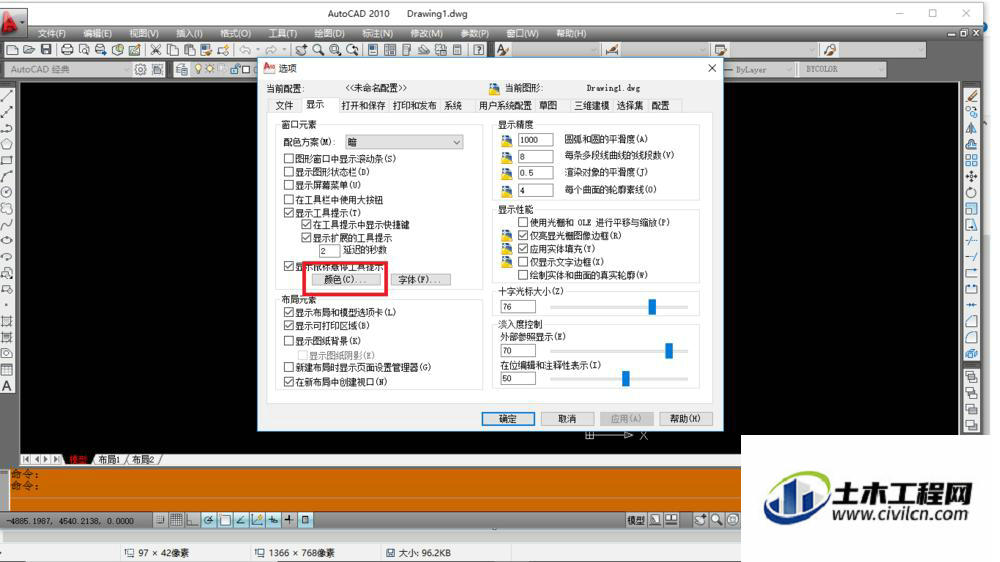The height and width of the screenshot is (562, 1000).
Task: Switch to the 系统 tab
Action: [453, 106]
